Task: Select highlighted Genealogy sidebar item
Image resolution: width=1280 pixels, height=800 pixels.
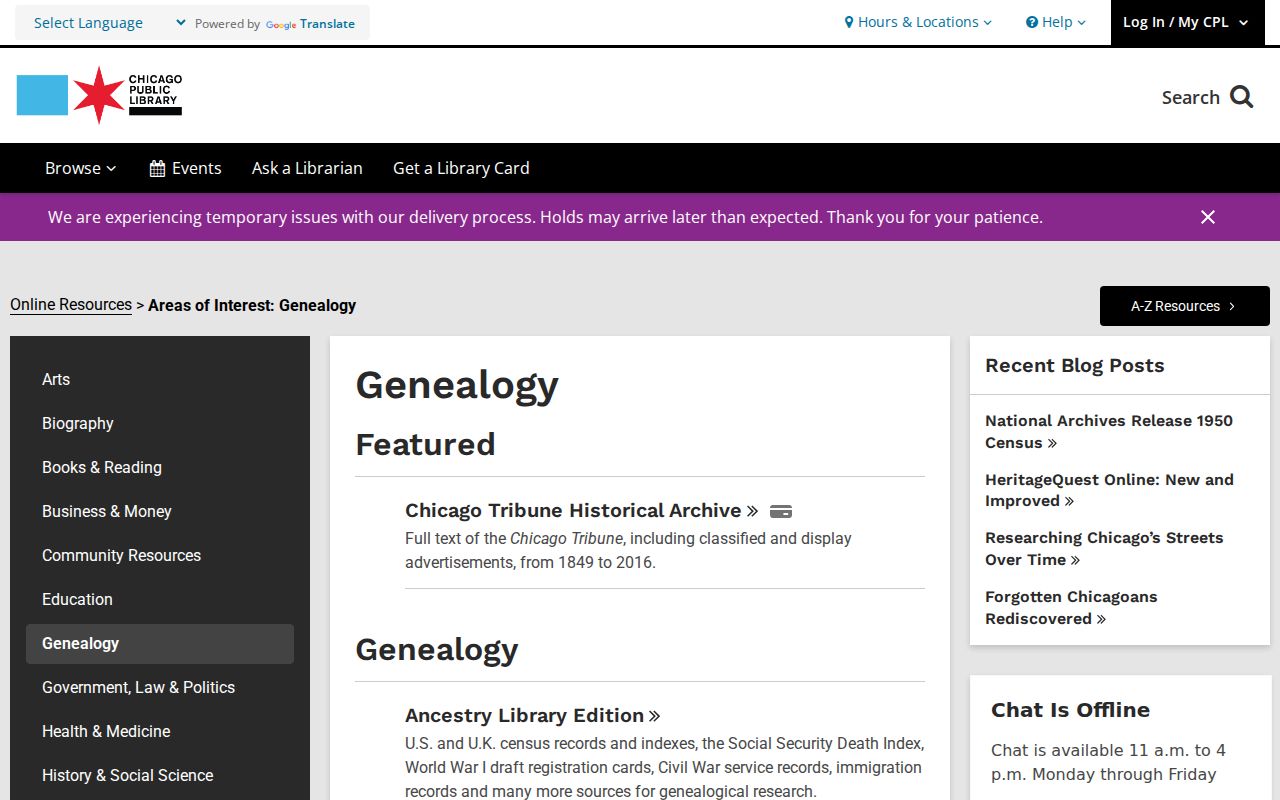Action: point(160,644)
